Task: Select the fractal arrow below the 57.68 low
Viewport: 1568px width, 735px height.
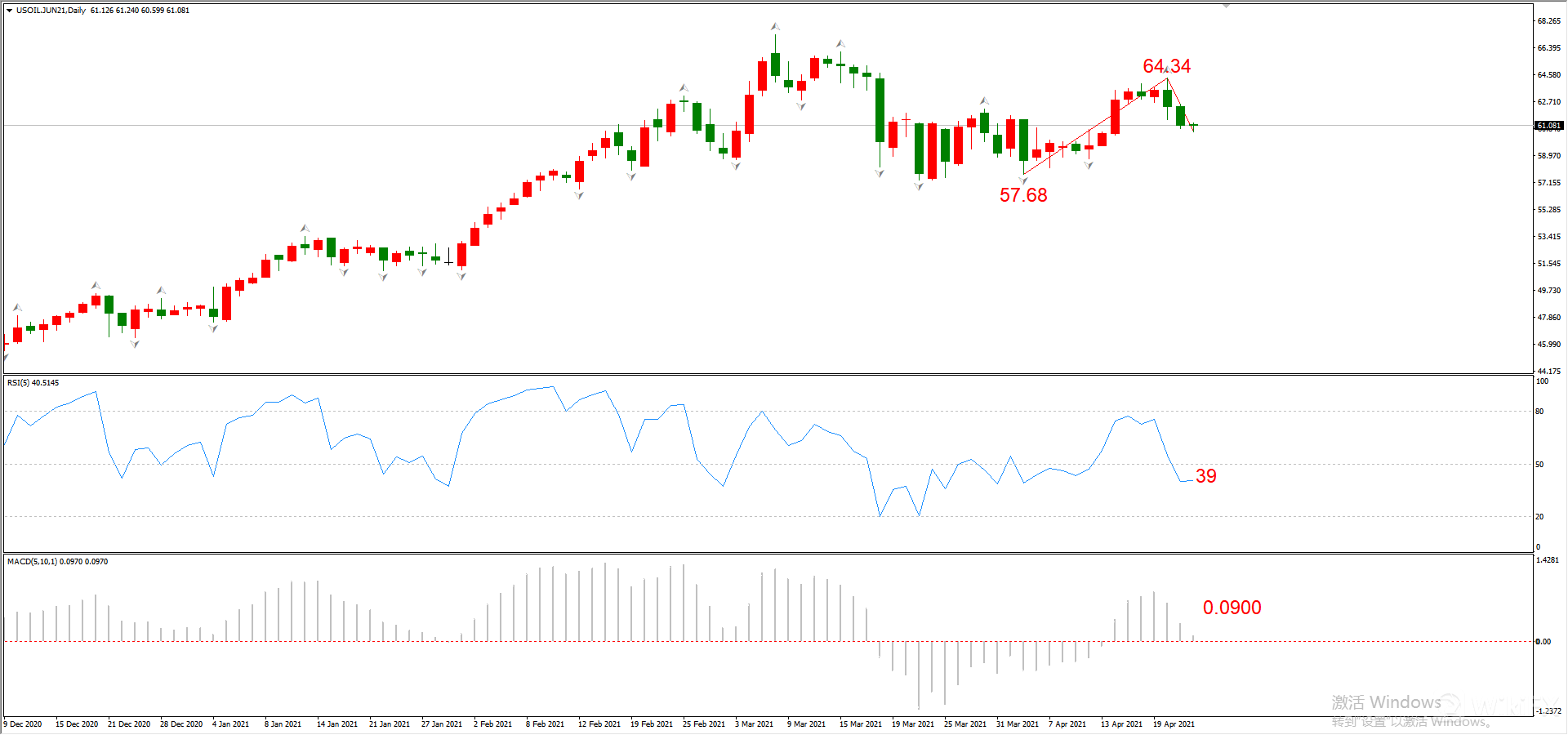Action: coord(1023,180)
